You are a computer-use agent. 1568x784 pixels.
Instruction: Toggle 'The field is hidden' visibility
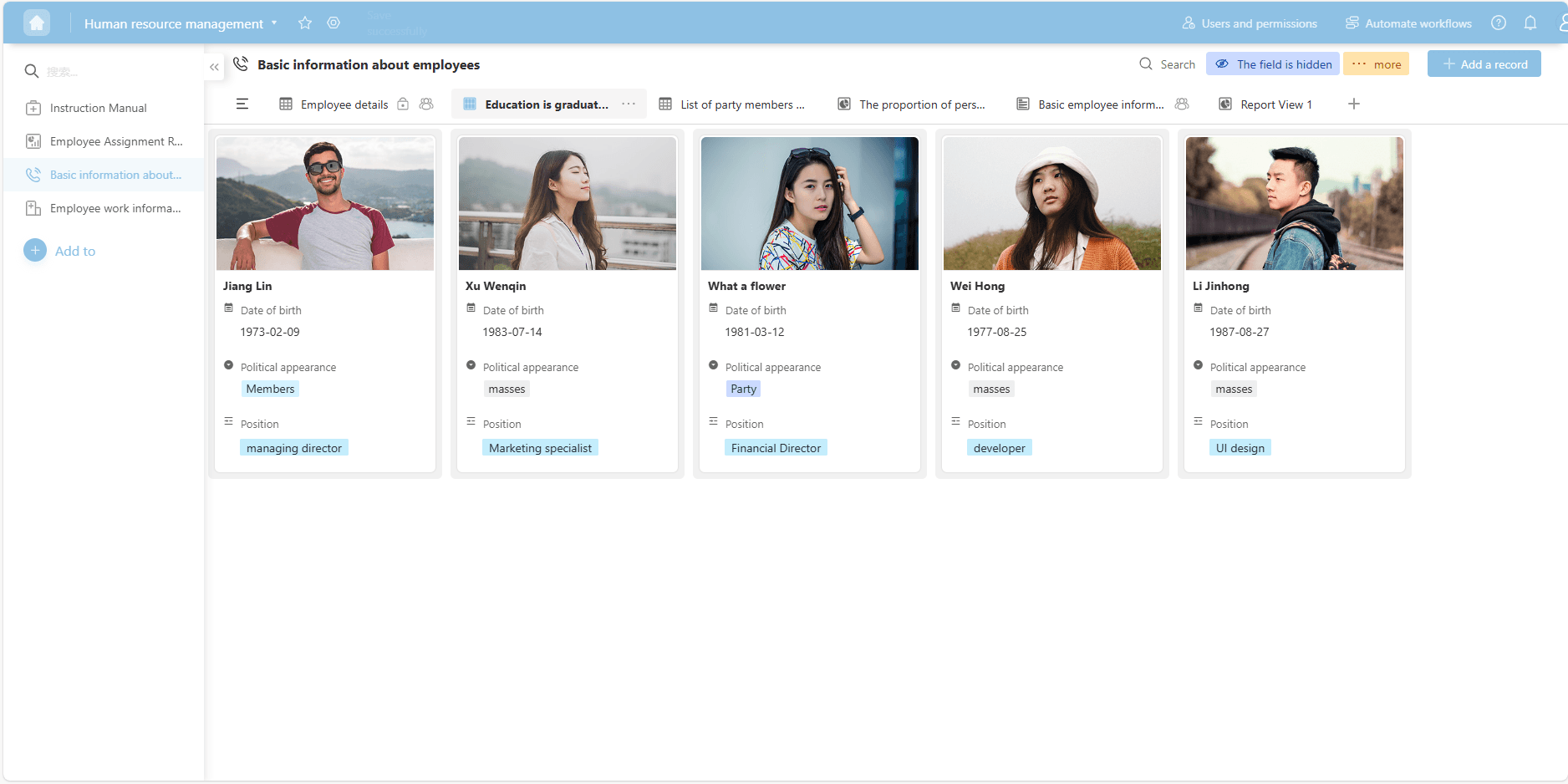(x=1273, y=64)
